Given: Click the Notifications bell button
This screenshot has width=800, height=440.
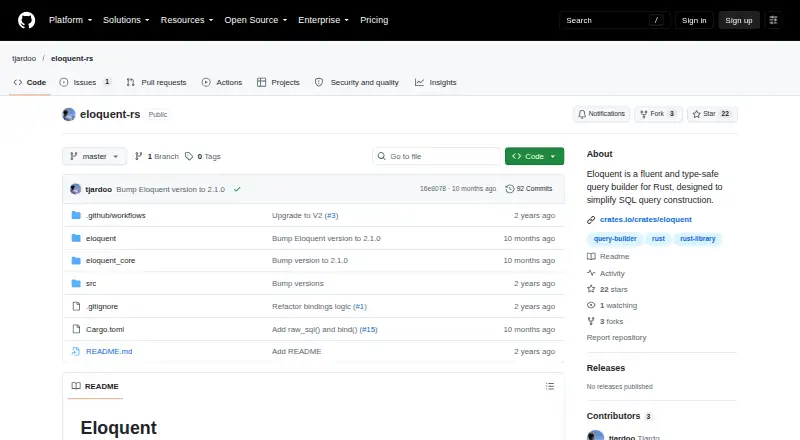Looking at the screenshot, I should pyautogui.click(x=601, y=114).
